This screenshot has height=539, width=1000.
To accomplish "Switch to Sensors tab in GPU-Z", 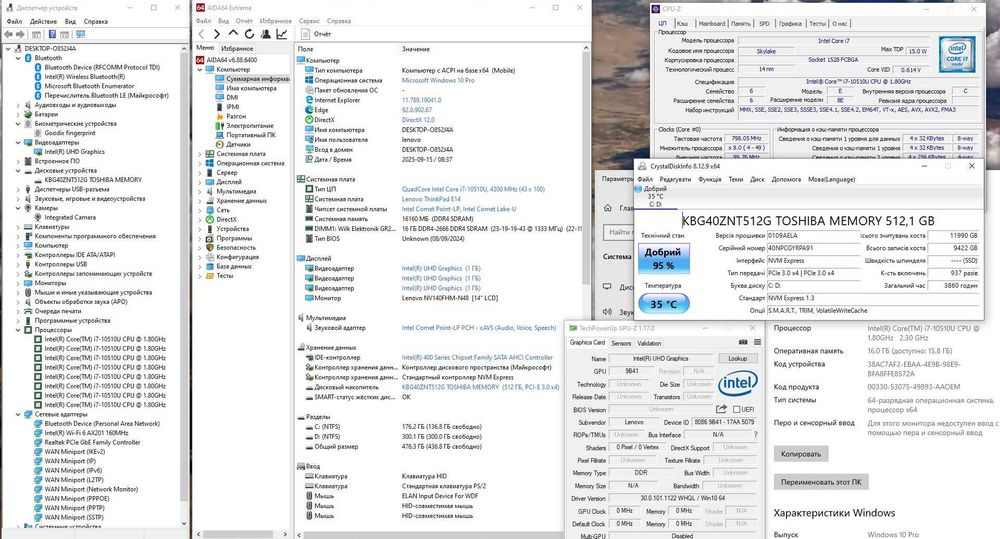I will [621, 343].
